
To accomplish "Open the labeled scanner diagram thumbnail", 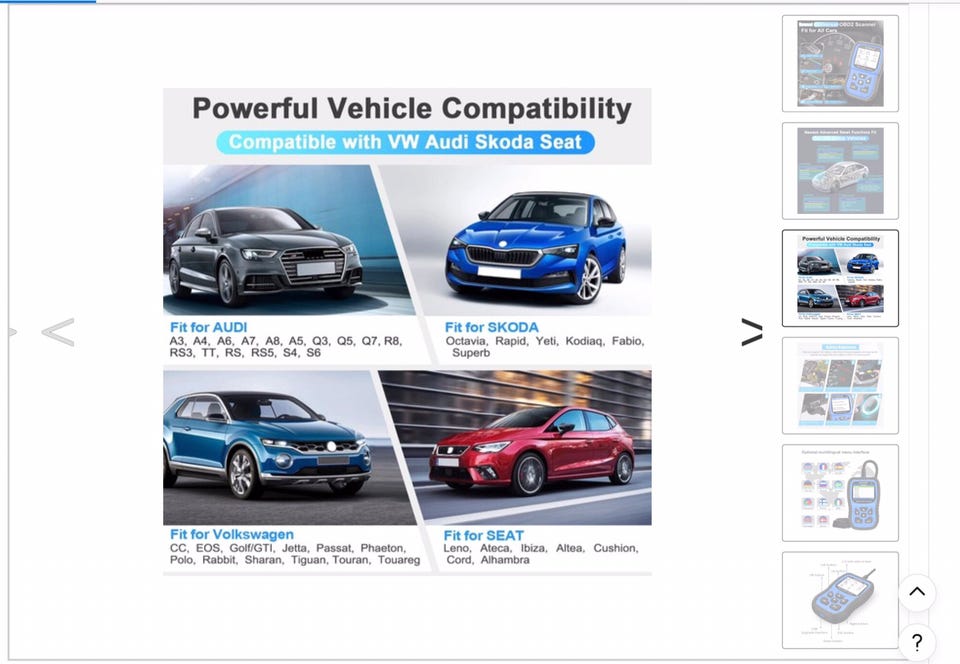I will (840, 600).
